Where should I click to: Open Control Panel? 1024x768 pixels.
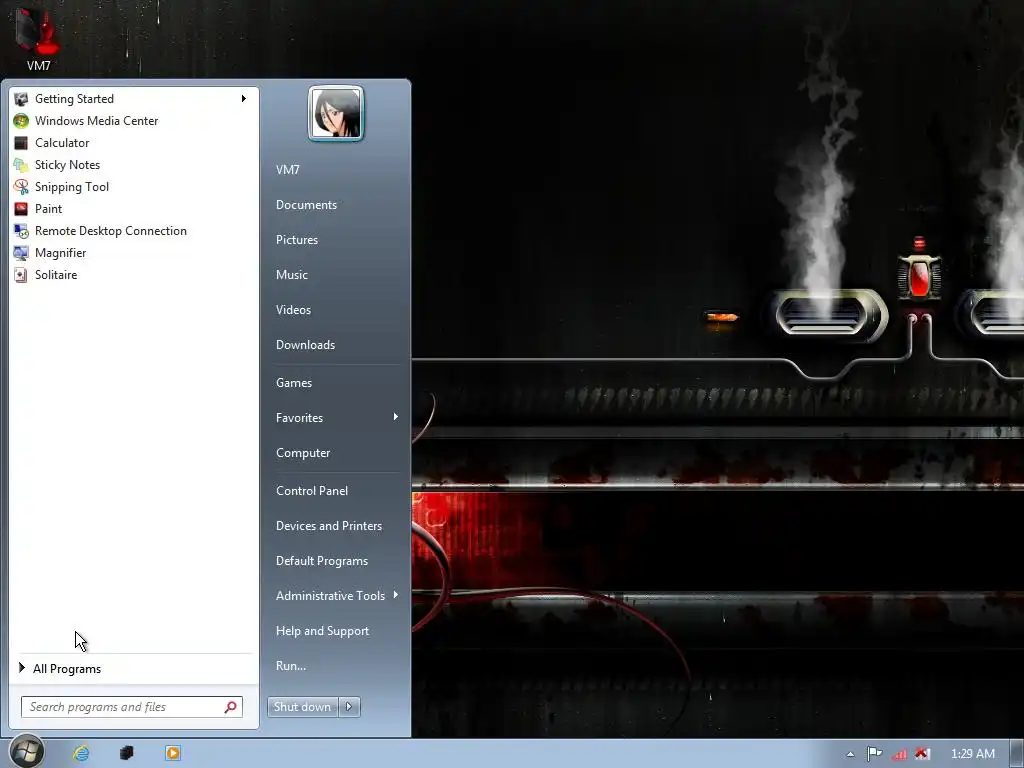pos(312,491)
